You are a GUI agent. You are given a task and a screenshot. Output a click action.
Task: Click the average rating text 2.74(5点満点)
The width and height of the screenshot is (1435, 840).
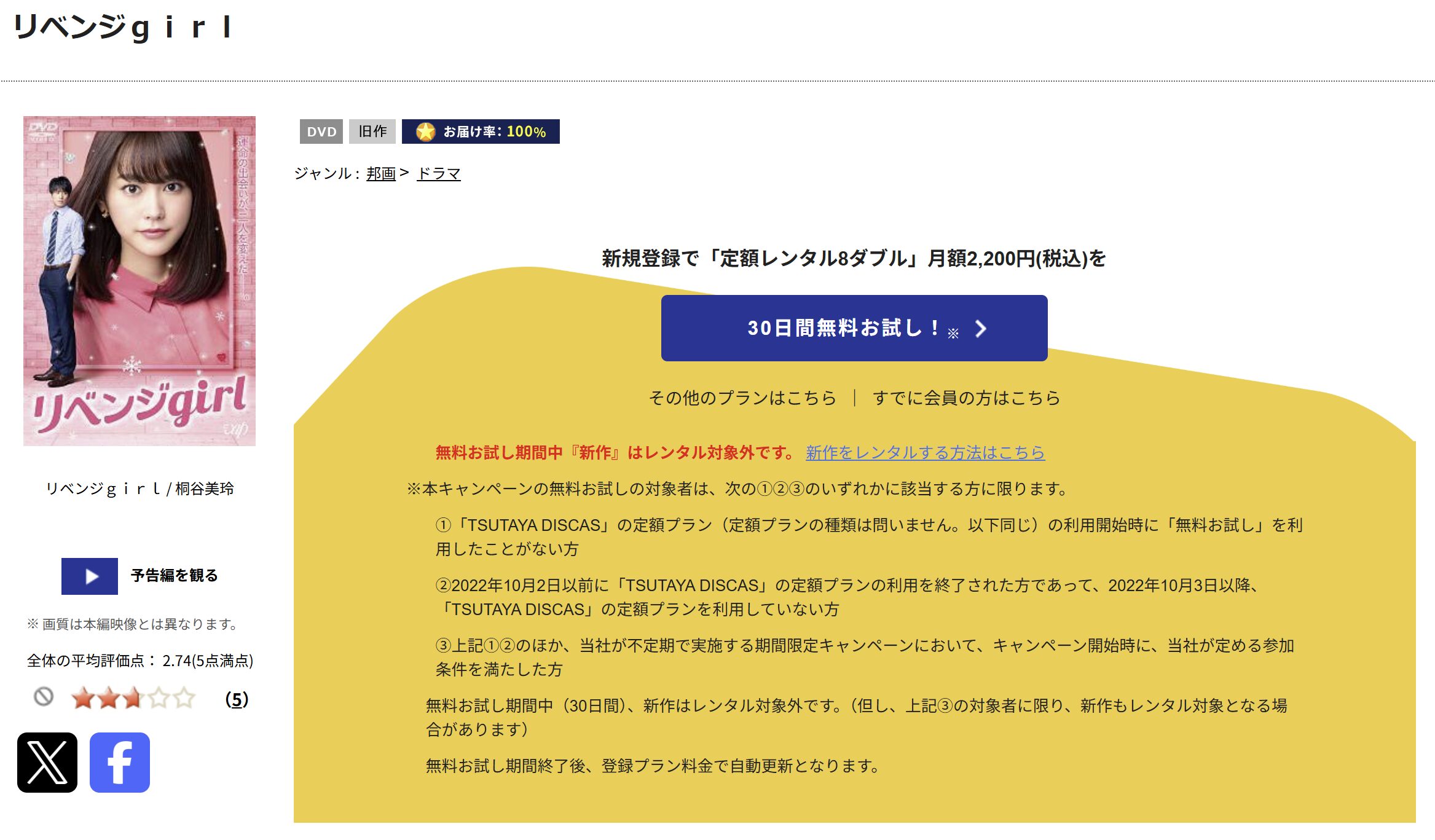pyautogui.click(x=208, y=661)
